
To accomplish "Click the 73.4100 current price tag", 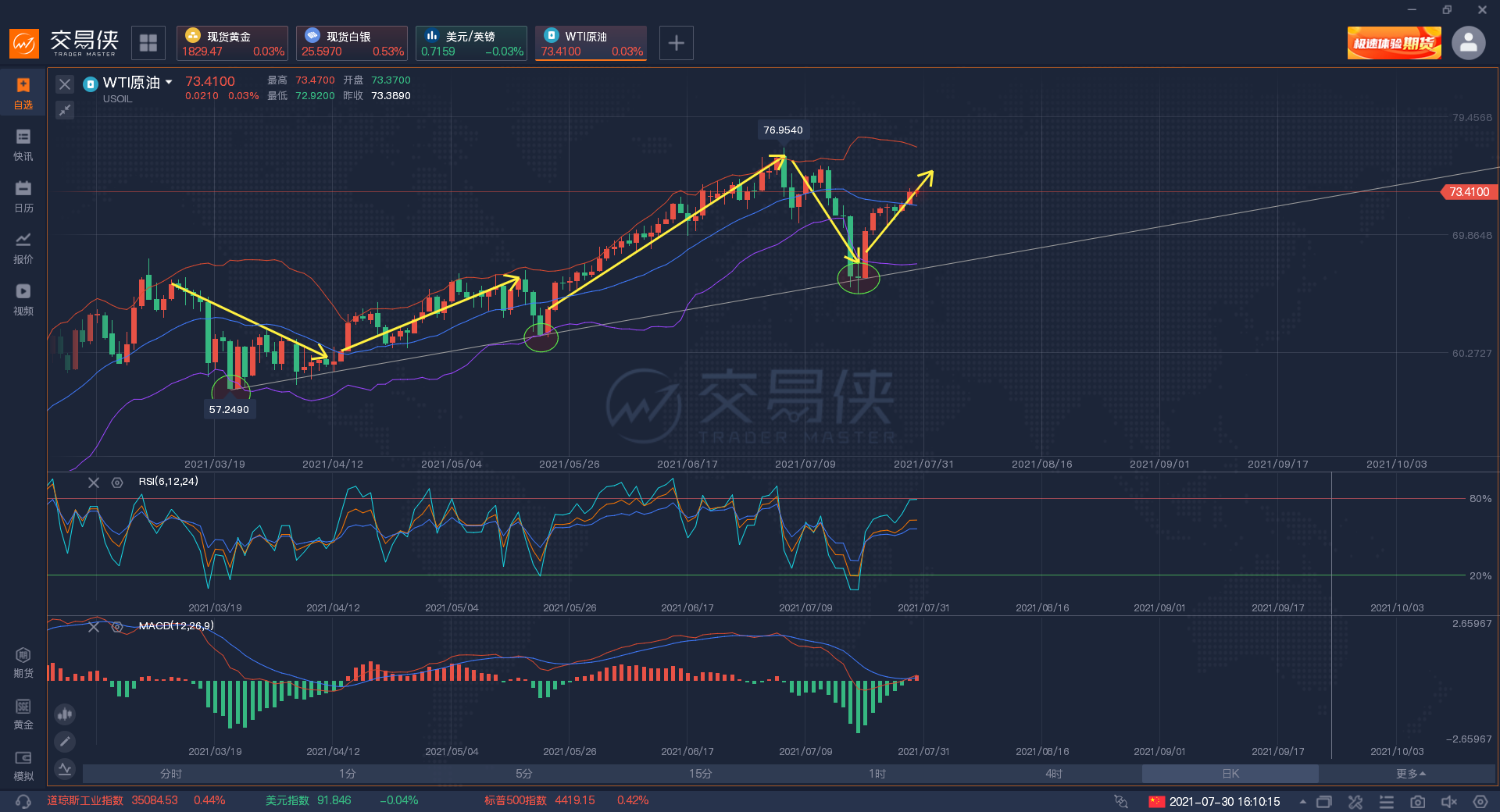I will [x=1469, y=192].
